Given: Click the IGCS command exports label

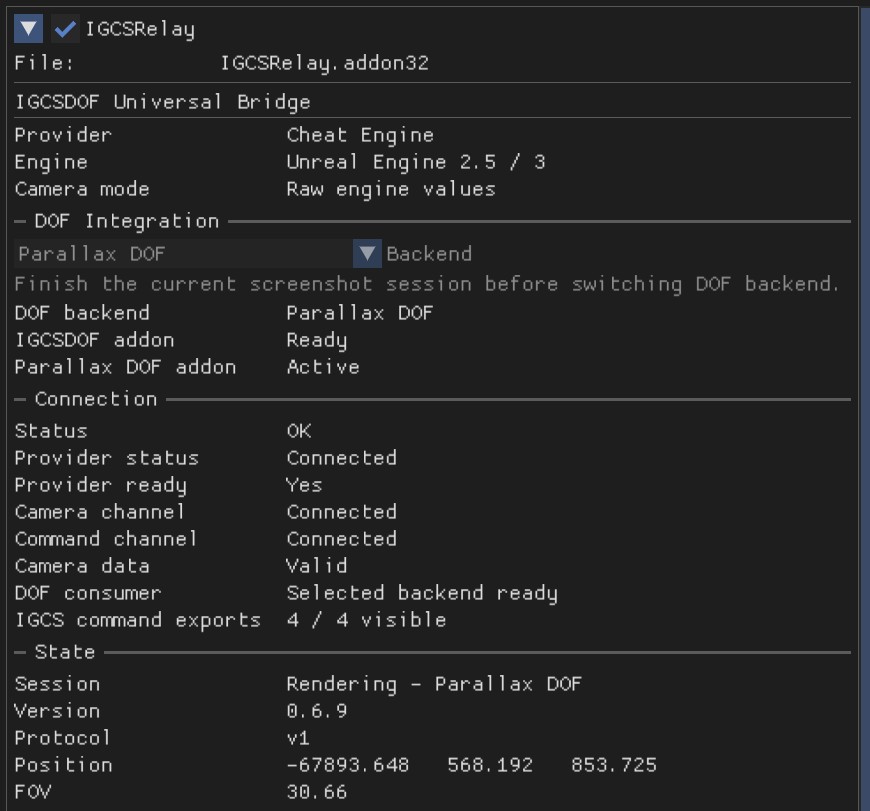Looking at the screenshot, I should (138, 620).
